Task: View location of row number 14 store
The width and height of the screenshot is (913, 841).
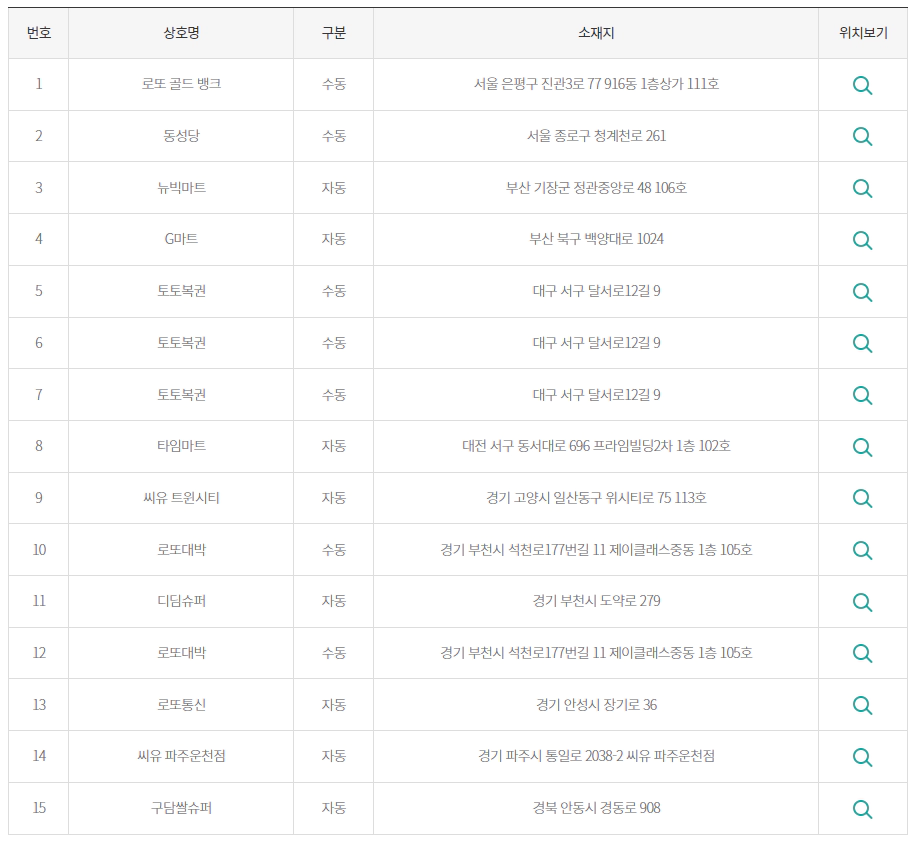Action: click(x=862, y=757)
